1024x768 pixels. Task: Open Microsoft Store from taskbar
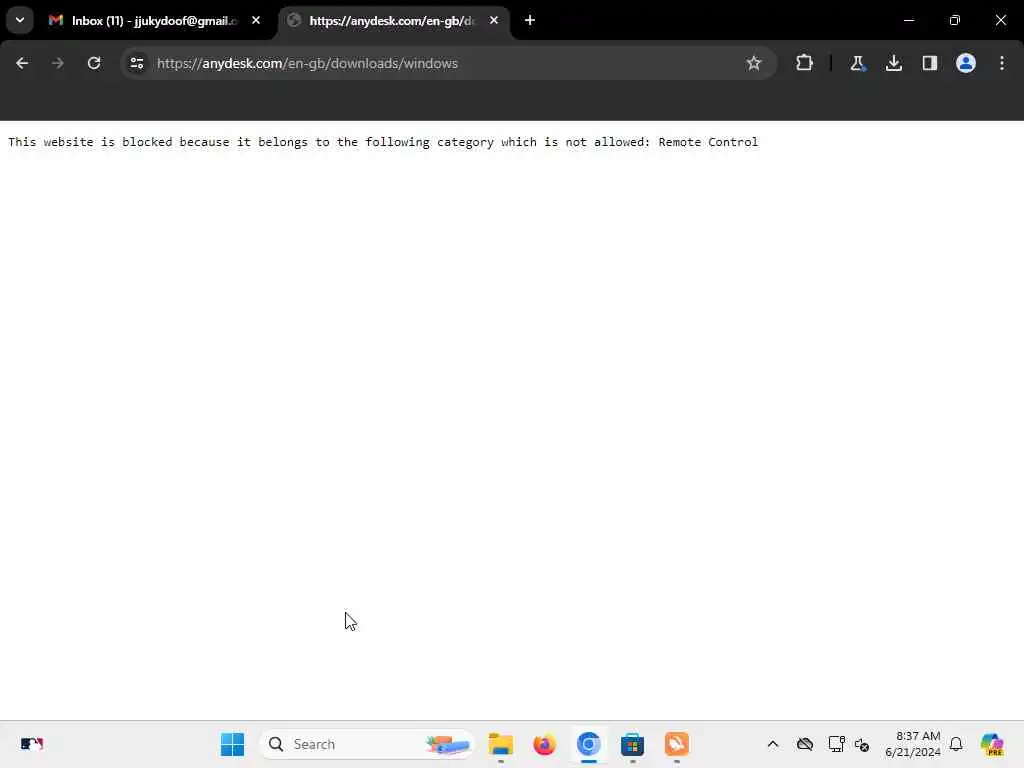(632, 744)
